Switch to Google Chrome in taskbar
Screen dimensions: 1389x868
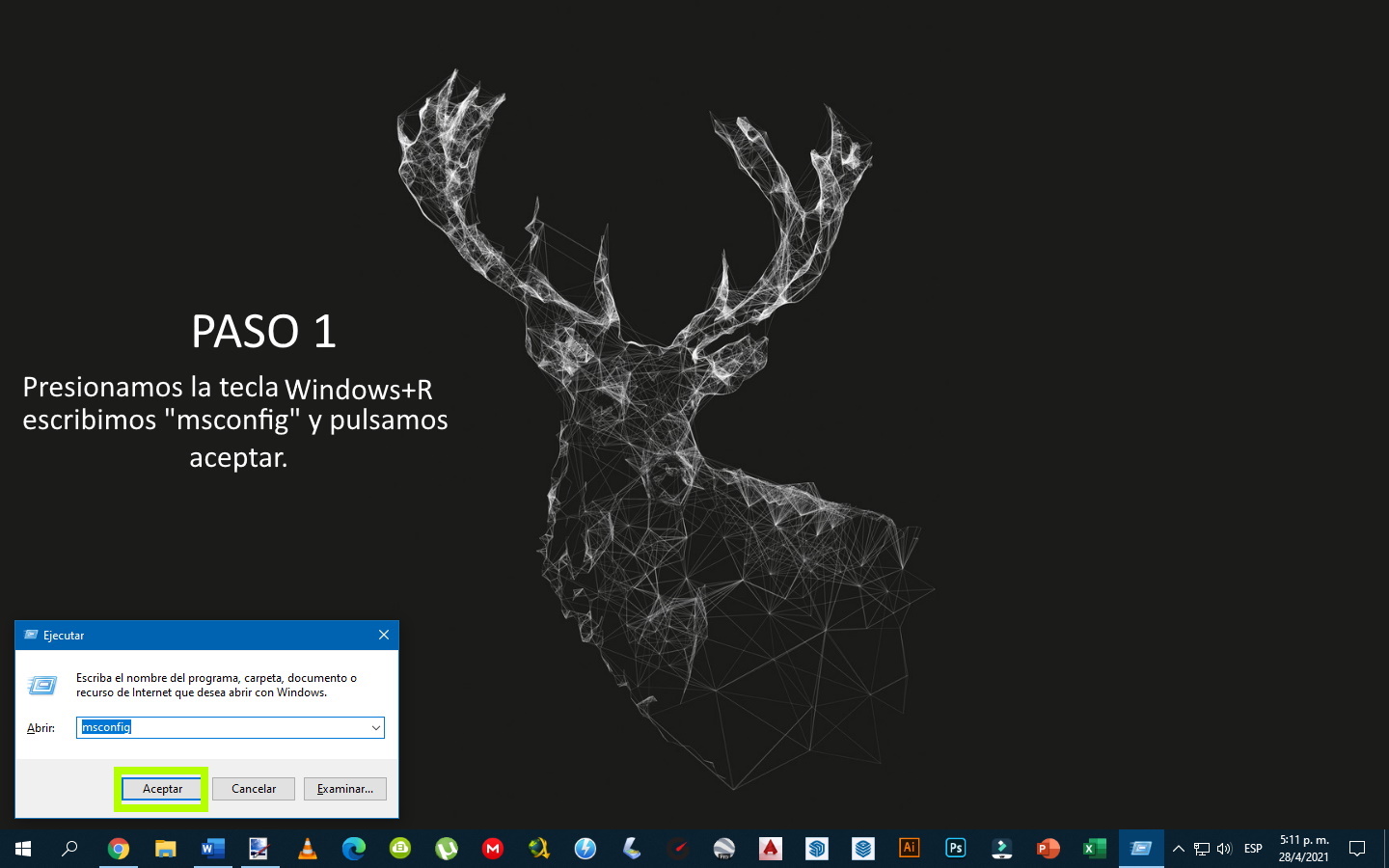(119, 849)
